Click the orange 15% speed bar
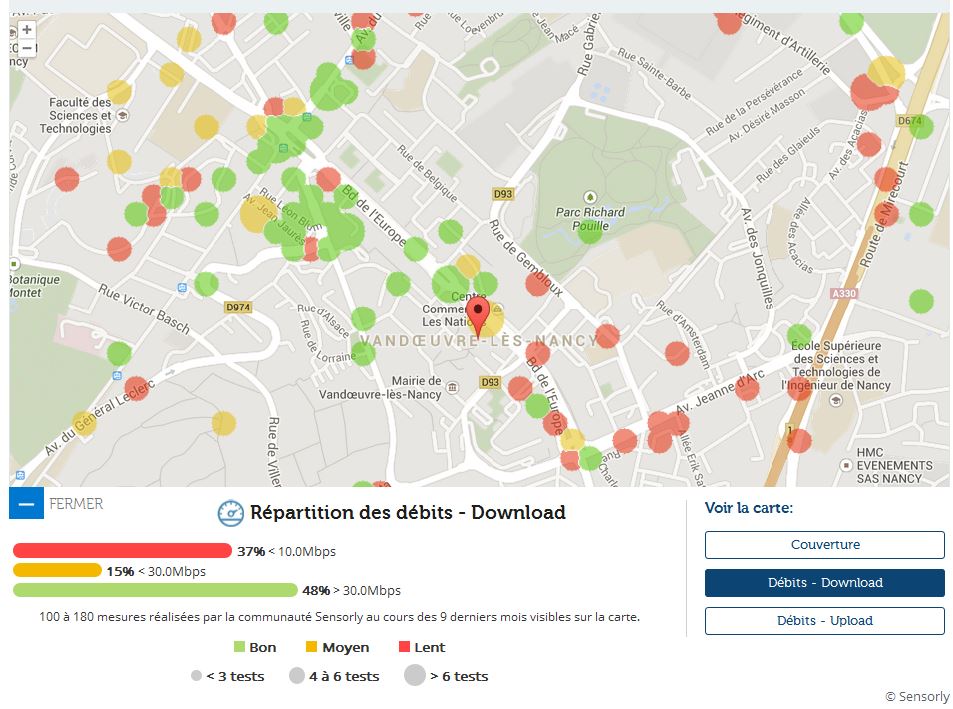953x709 pixels. (57, 571)
